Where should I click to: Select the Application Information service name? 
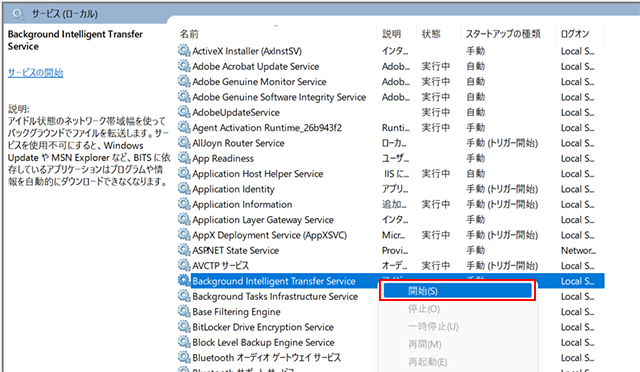(x=242, y=204)
